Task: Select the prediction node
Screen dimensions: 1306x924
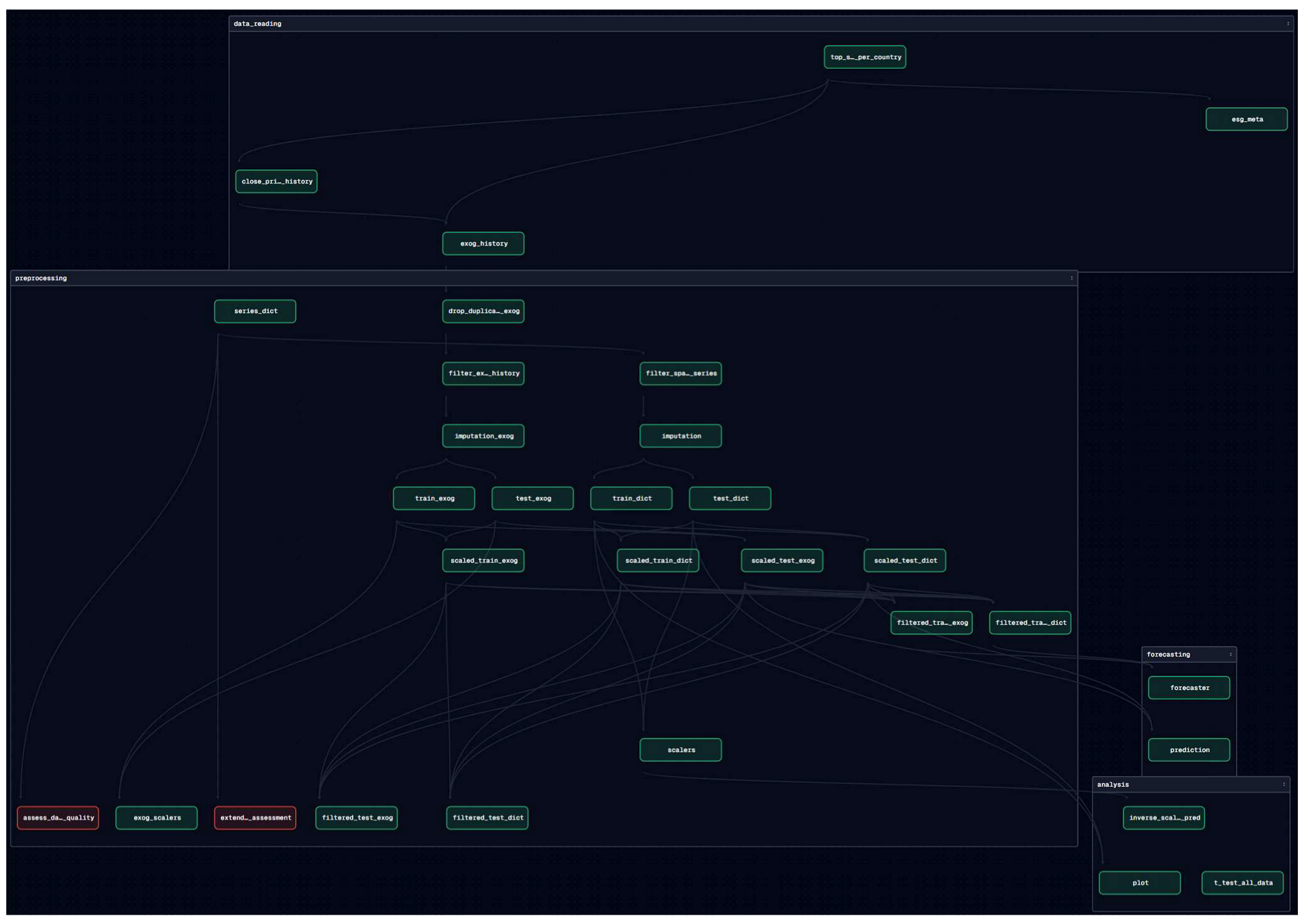Action: [x=1188, y=750]
